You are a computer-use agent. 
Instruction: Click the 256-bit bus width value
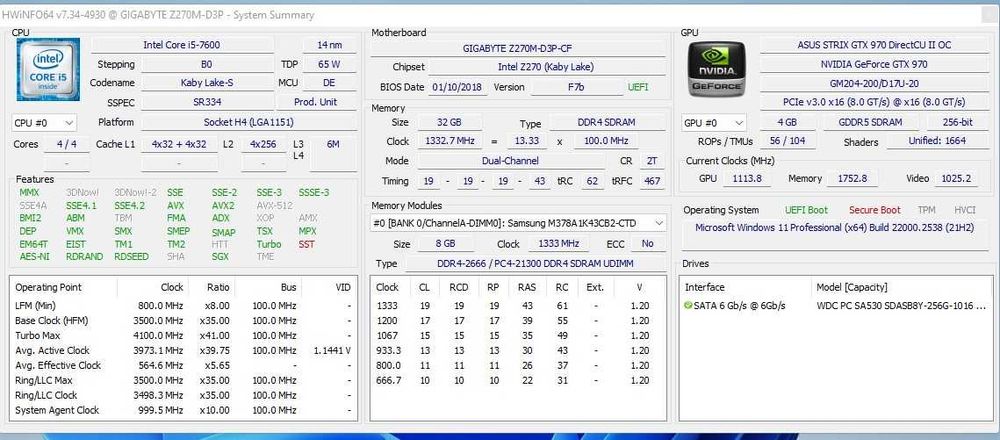[957, 122]
